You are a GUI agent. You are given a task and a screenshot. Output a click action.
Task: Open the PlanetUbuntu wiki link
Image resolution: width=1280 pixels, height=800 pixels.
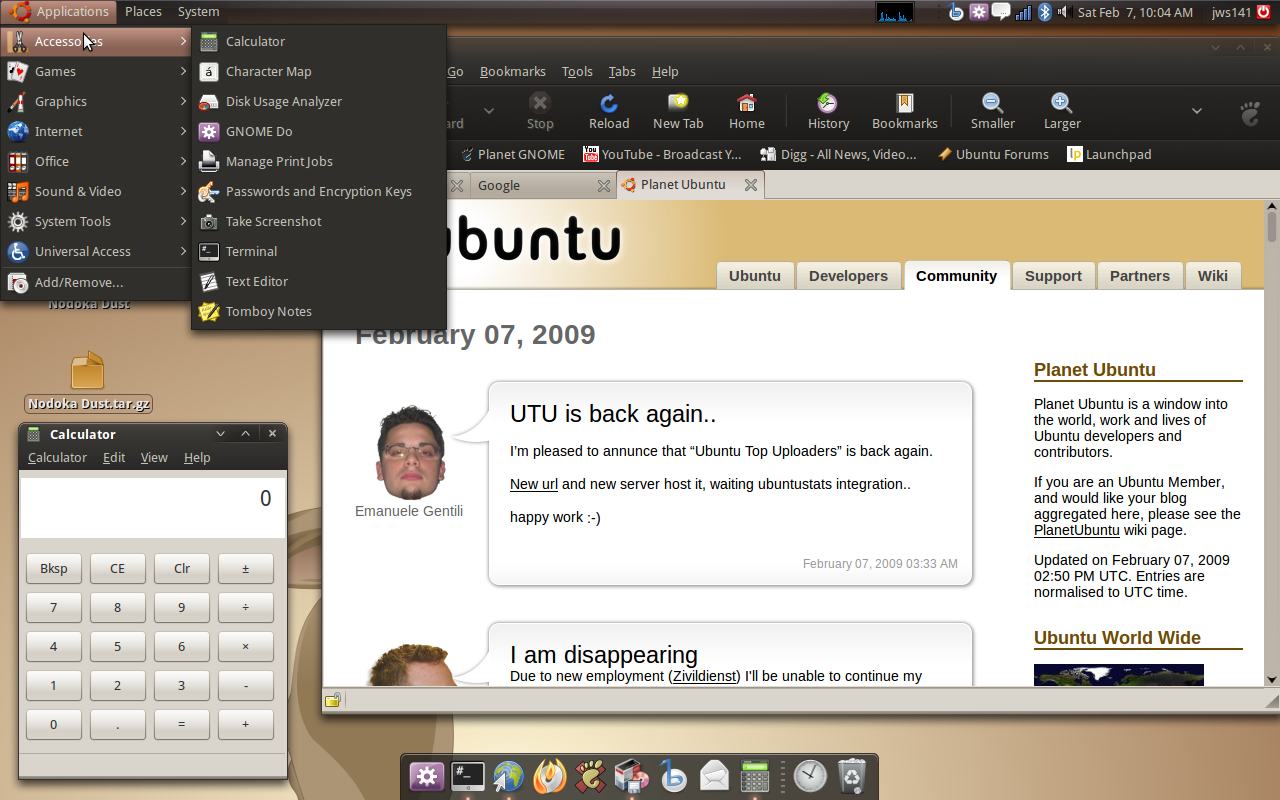1076,530
